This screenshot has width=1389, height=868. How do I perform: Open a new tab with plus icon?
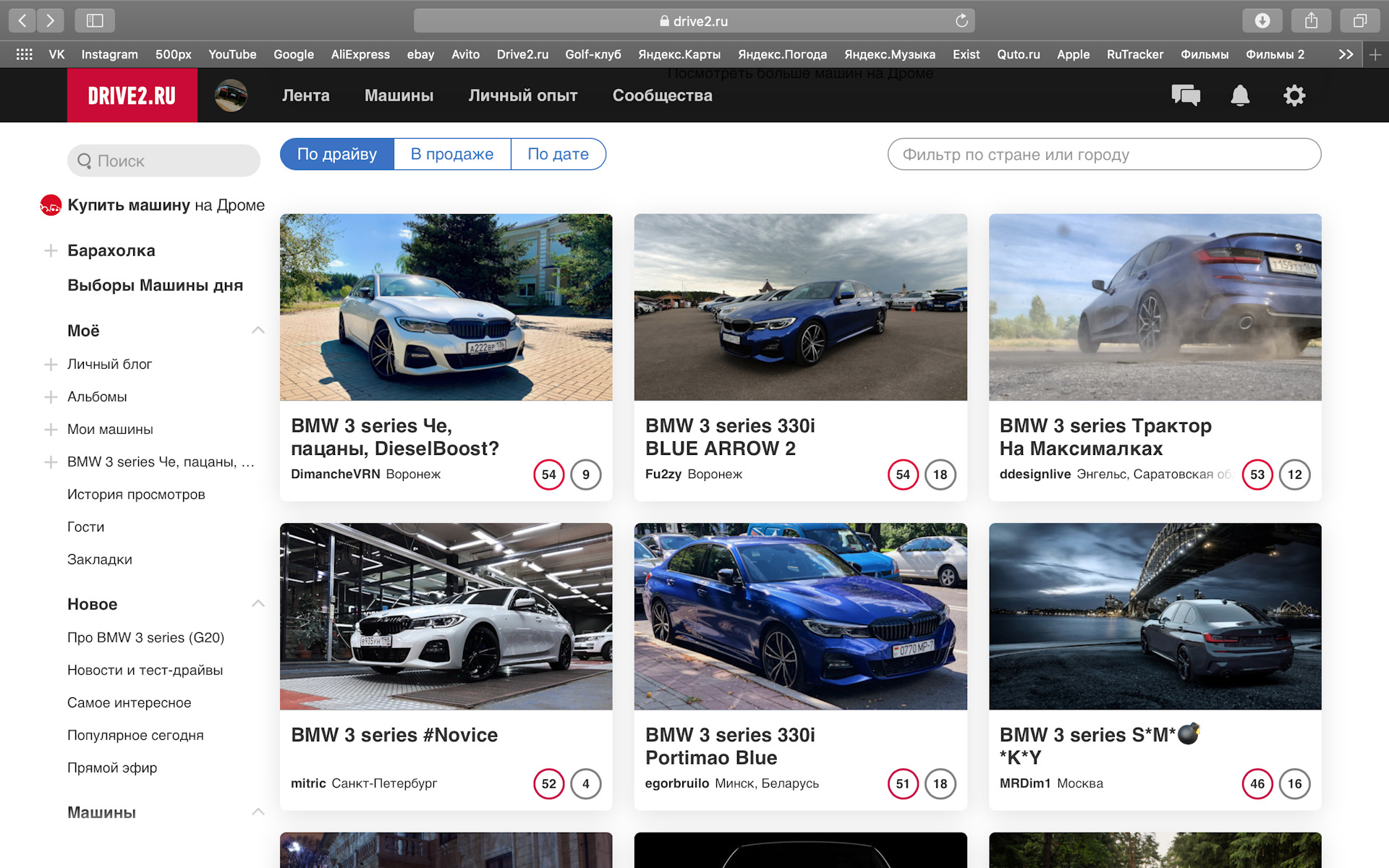coord(1375,54)
